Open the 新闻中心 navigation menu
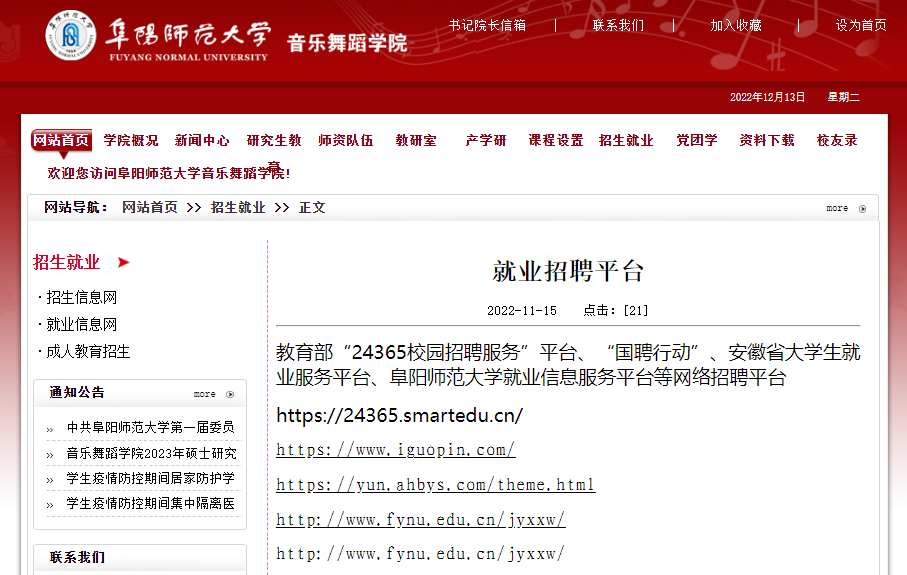 pos(202,141)
